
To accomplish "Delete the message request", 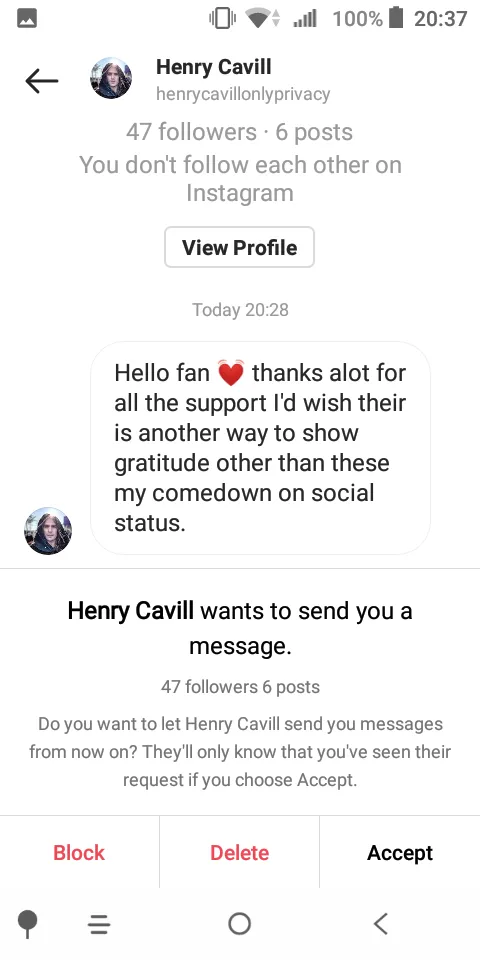I will point(239,852).
